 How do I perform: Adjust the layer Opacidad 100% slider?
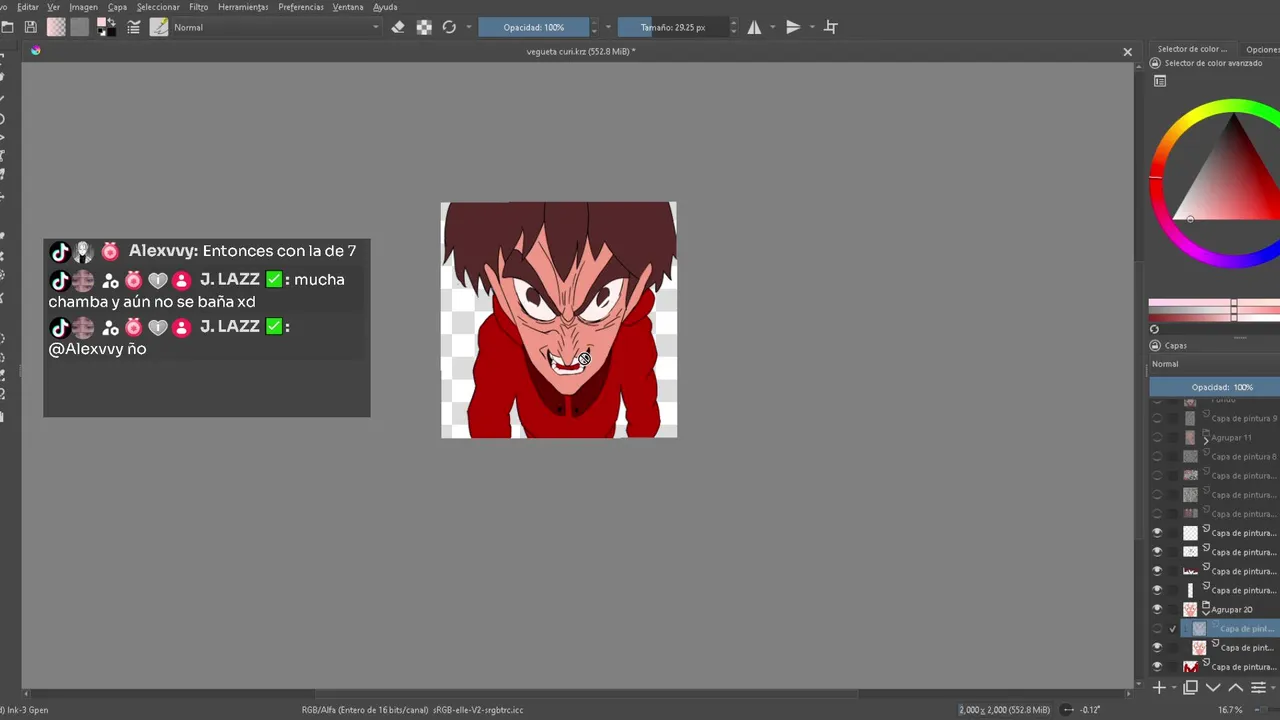(1214, 387)
